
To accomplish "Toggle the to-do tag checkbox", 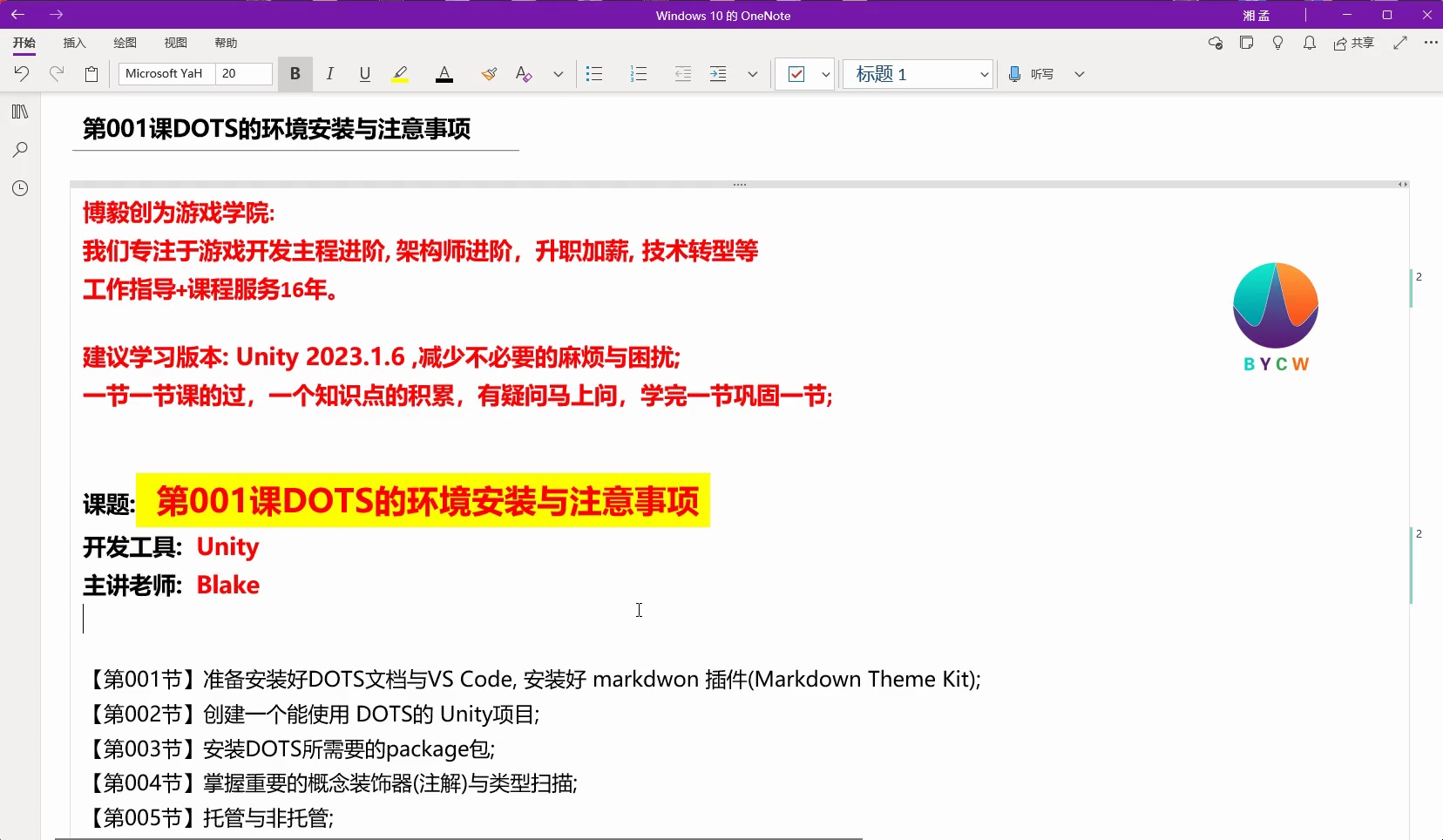I will 796,74.
